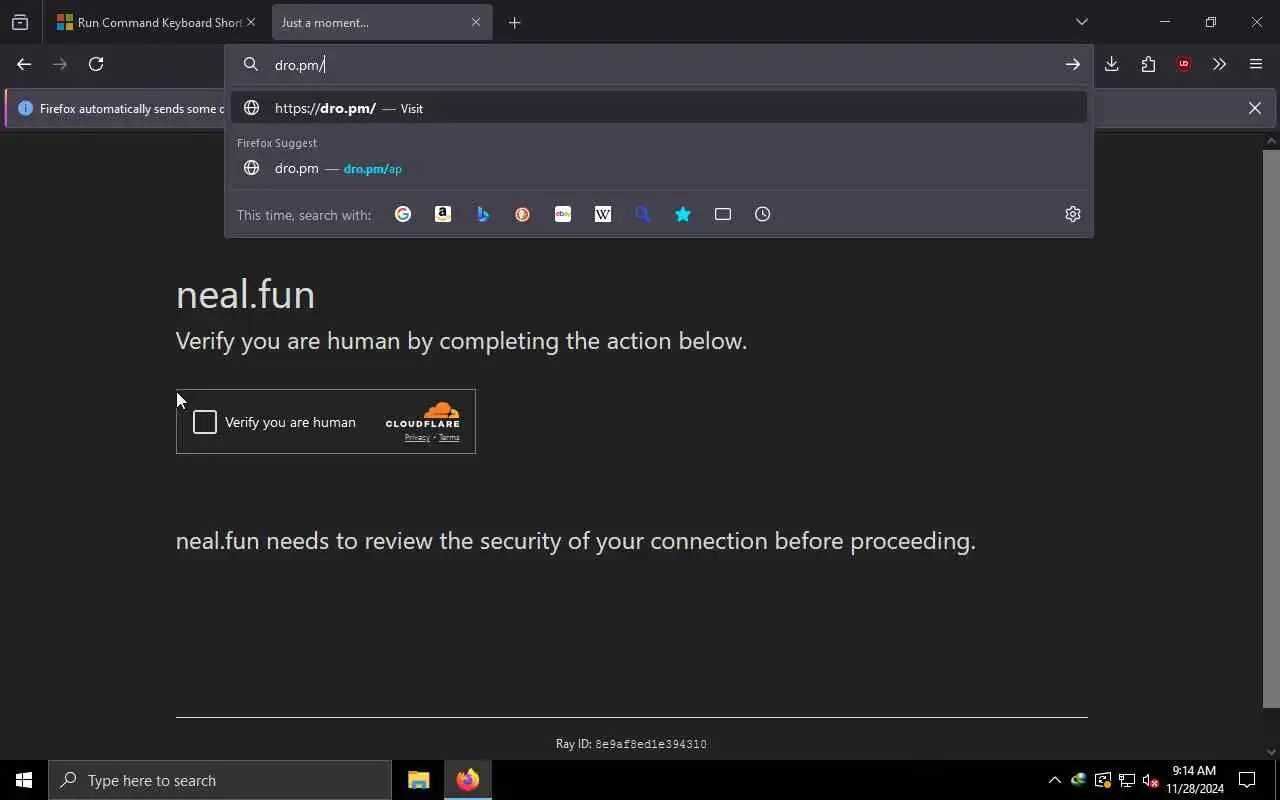Click the Firefox taskbar icon

pyautogui.click(x=468, y=780)
